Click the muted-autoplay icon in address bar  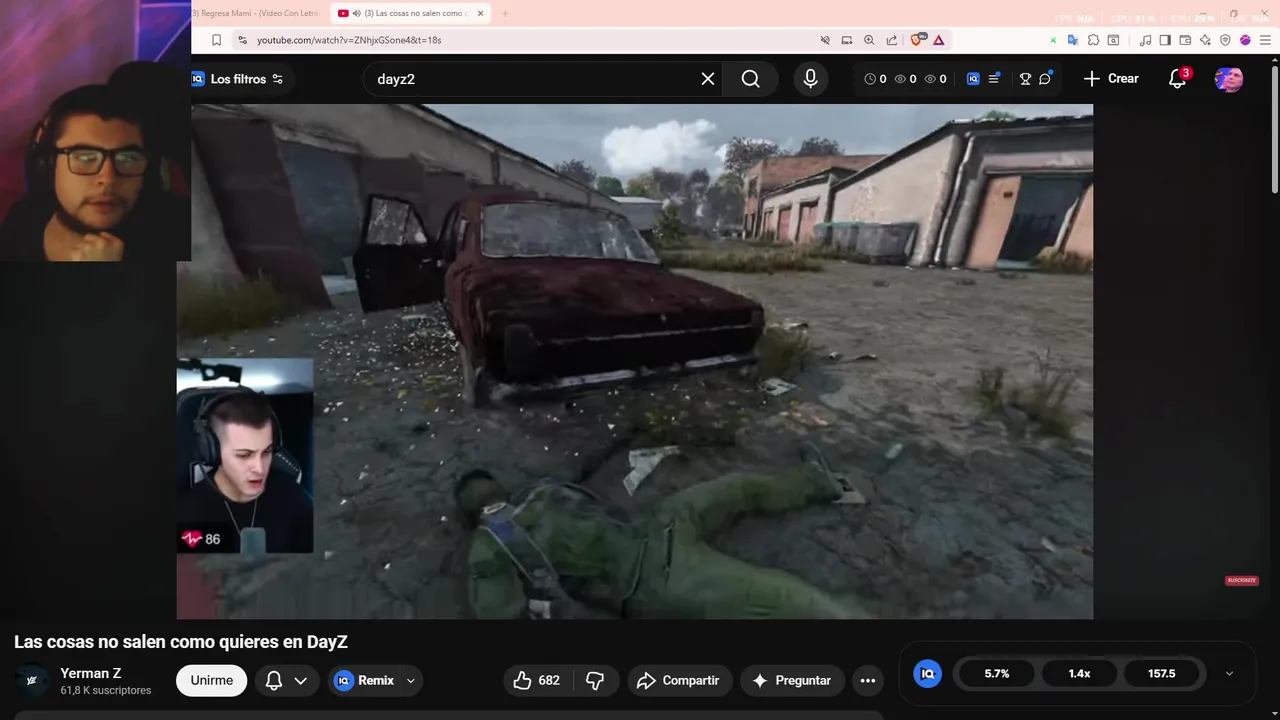tap(825, 40)
